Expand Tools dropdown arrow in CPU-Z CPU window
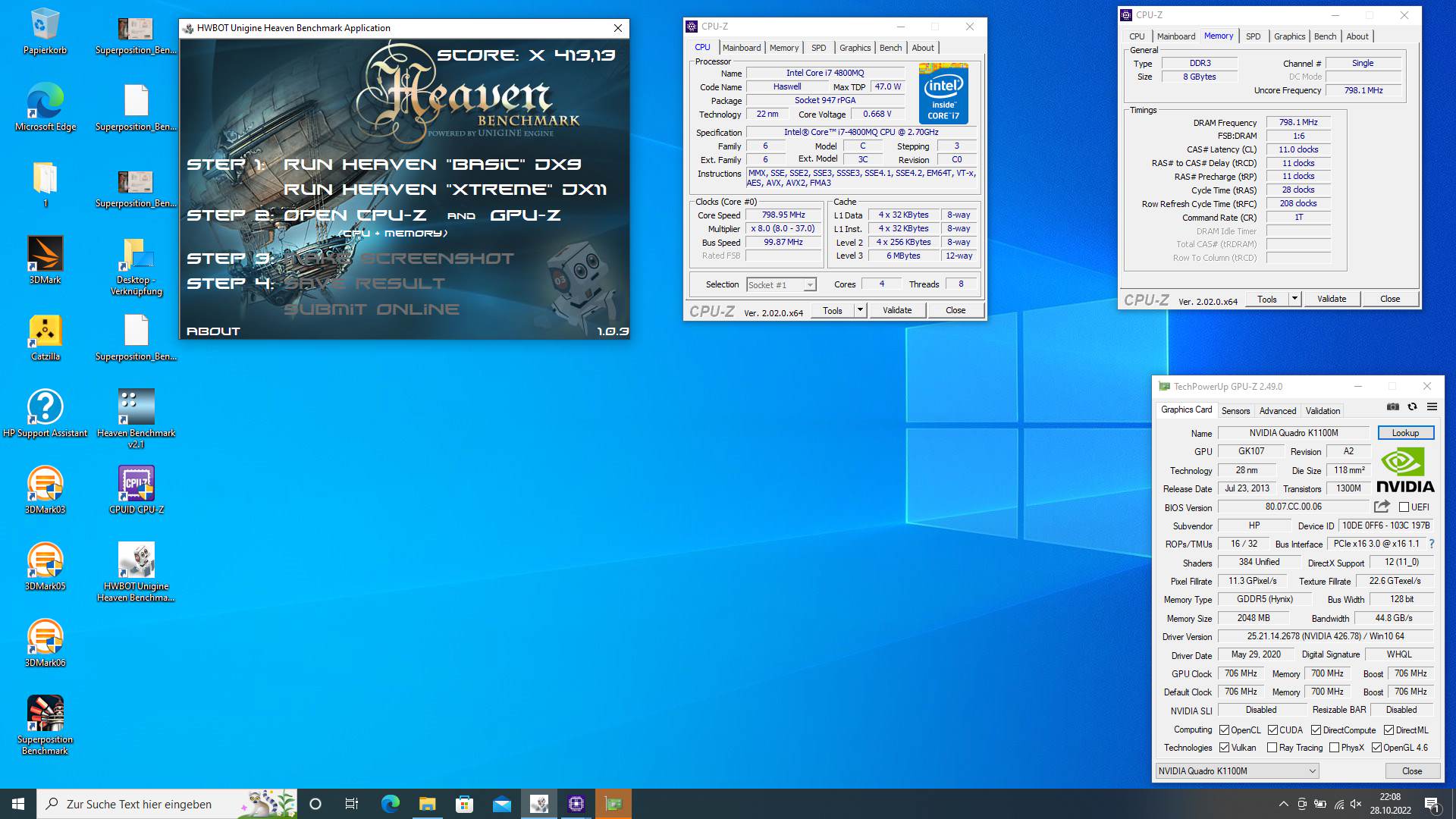The width and height of the screenshot is (1456, 819). click(x=860, y=310)
